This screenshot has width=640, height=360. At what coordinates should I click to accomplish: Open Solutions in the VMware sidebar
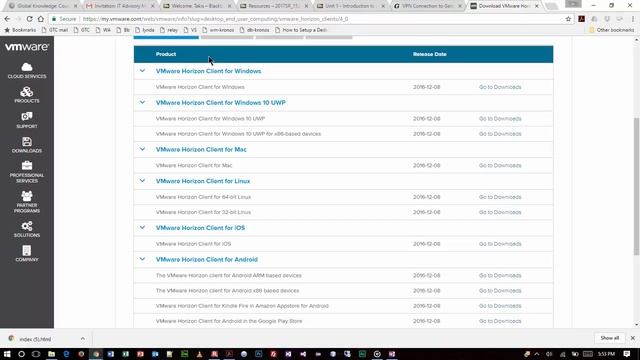[27, 229]
